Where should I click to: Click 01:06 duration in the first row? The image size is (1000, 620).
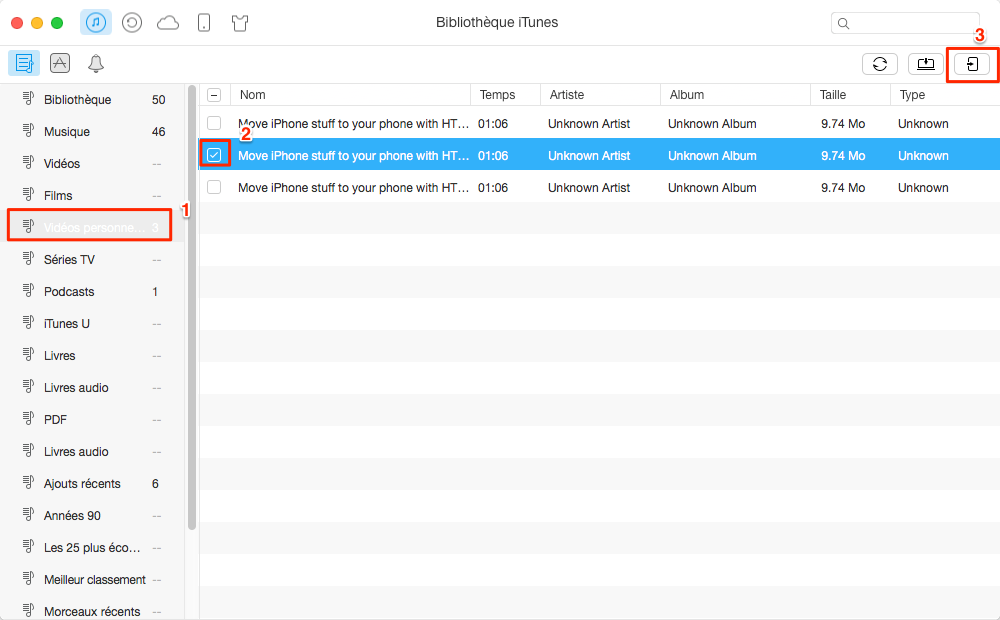pos(493,124)
